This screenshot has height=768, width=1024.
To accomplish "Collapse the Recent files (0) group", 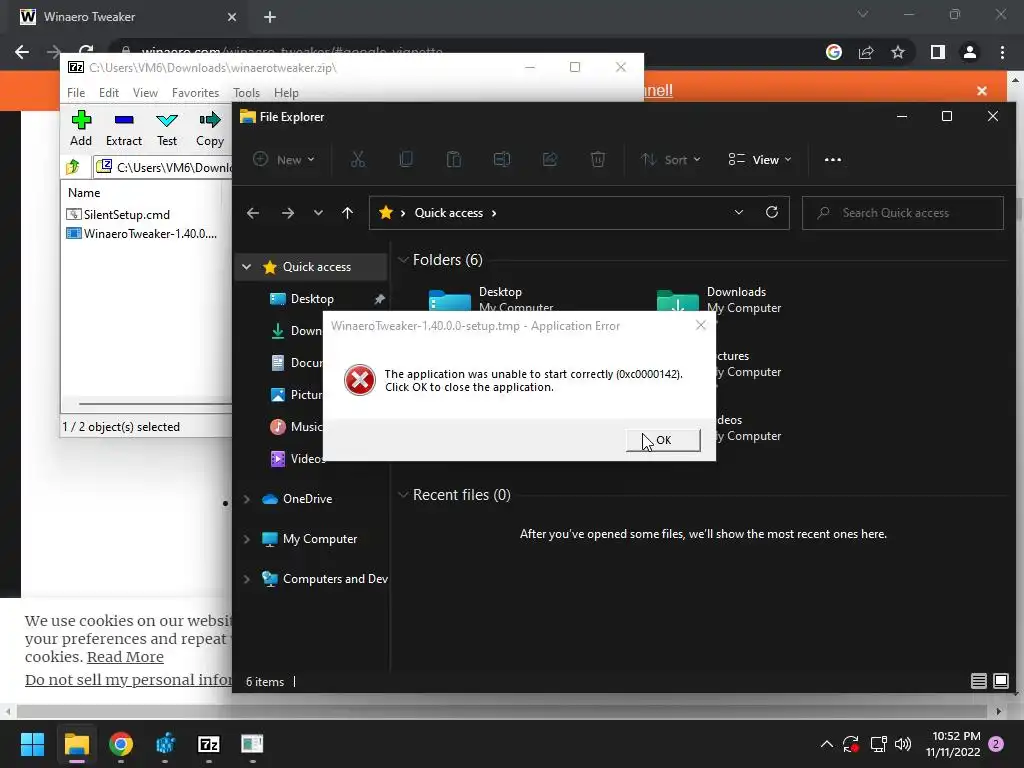I will tap(403, 495).
